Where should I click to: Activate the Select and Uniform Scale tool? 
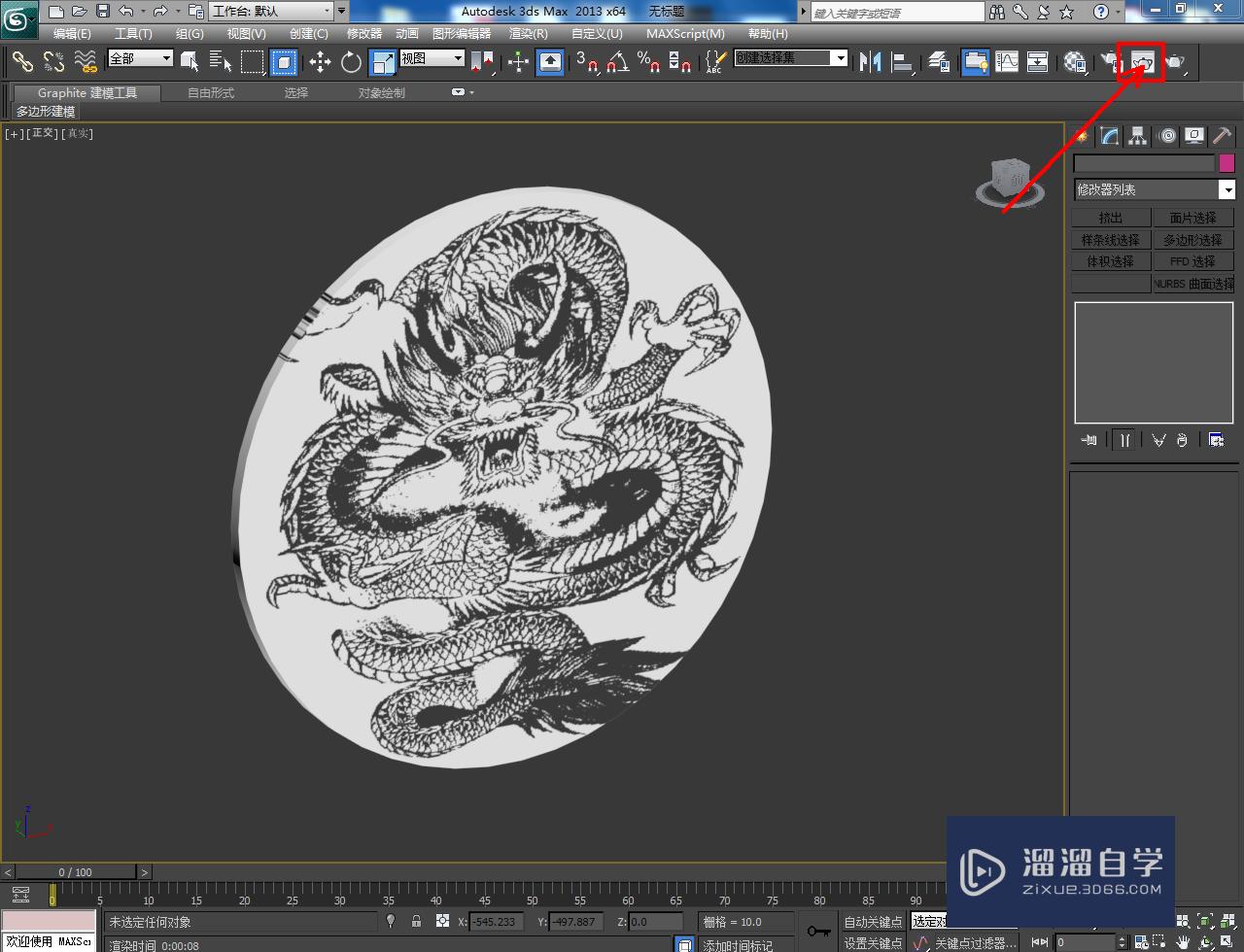click(x=383, y=62)
